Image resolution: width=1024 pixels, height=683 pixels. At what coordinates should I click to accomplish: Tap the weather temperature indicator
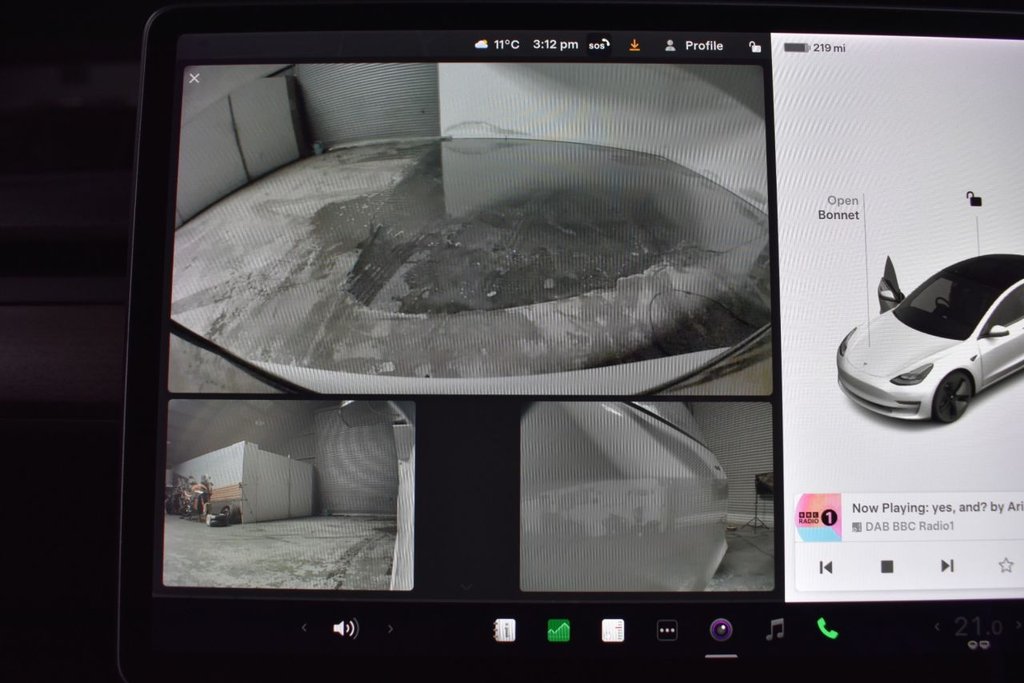coord(497,45)
